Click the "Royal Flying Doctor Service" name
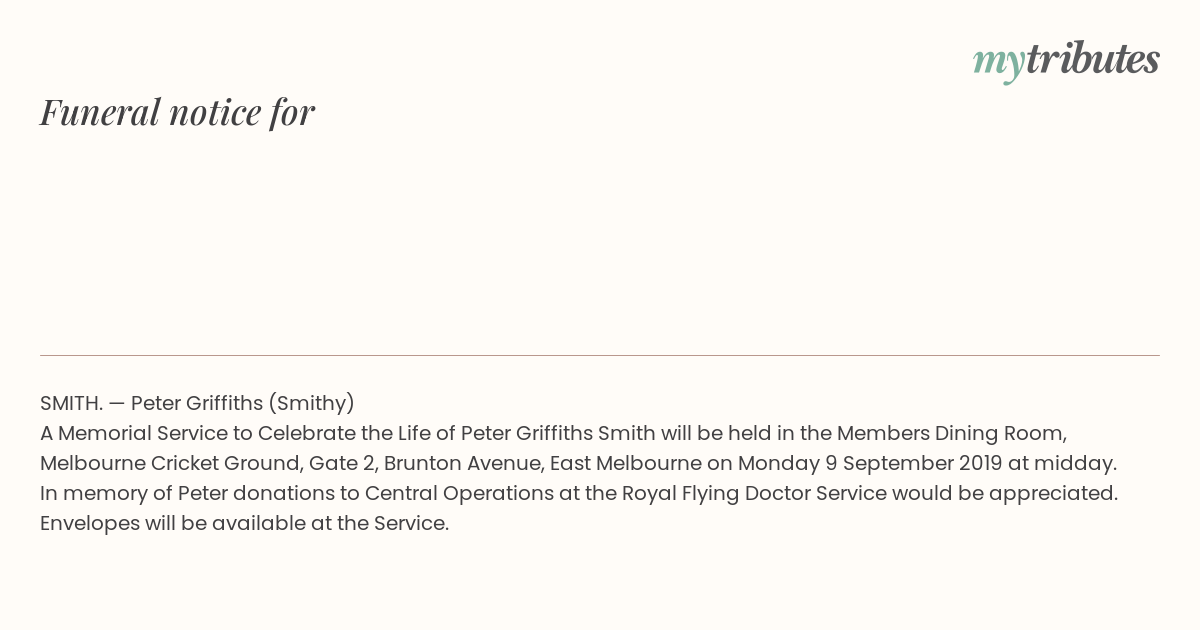The height and width of the screenshot is (630, 1200). pos(754,493)
